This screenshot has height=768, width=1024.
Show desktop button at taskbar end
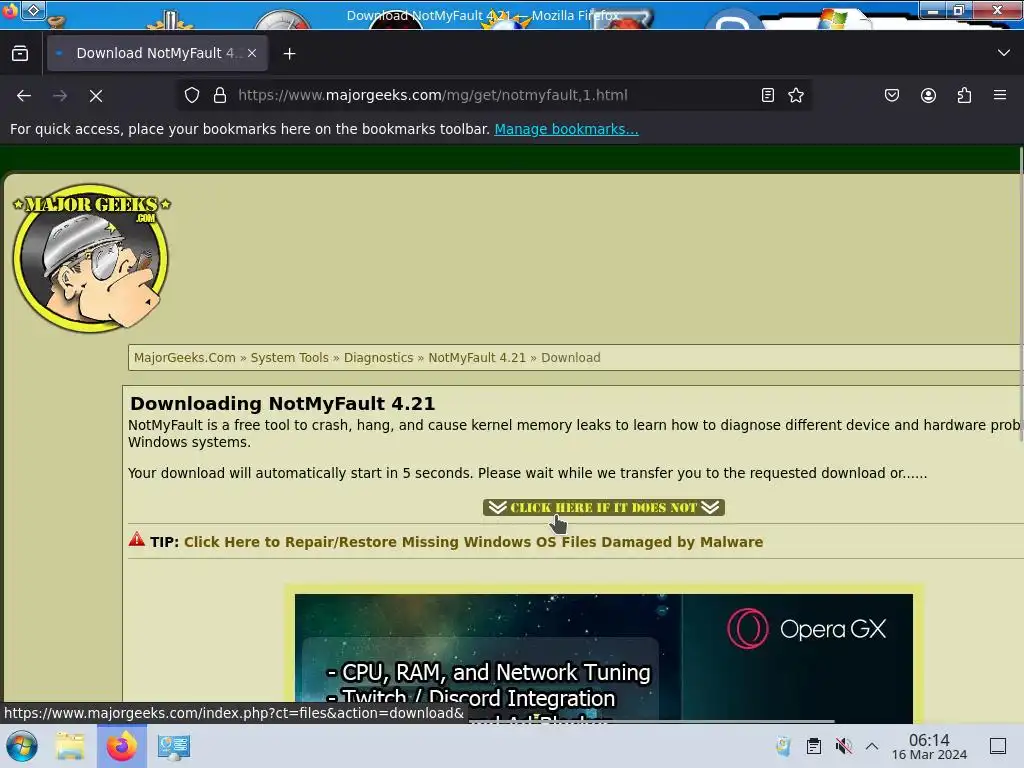pyautogui.click(x=998, y=746)
